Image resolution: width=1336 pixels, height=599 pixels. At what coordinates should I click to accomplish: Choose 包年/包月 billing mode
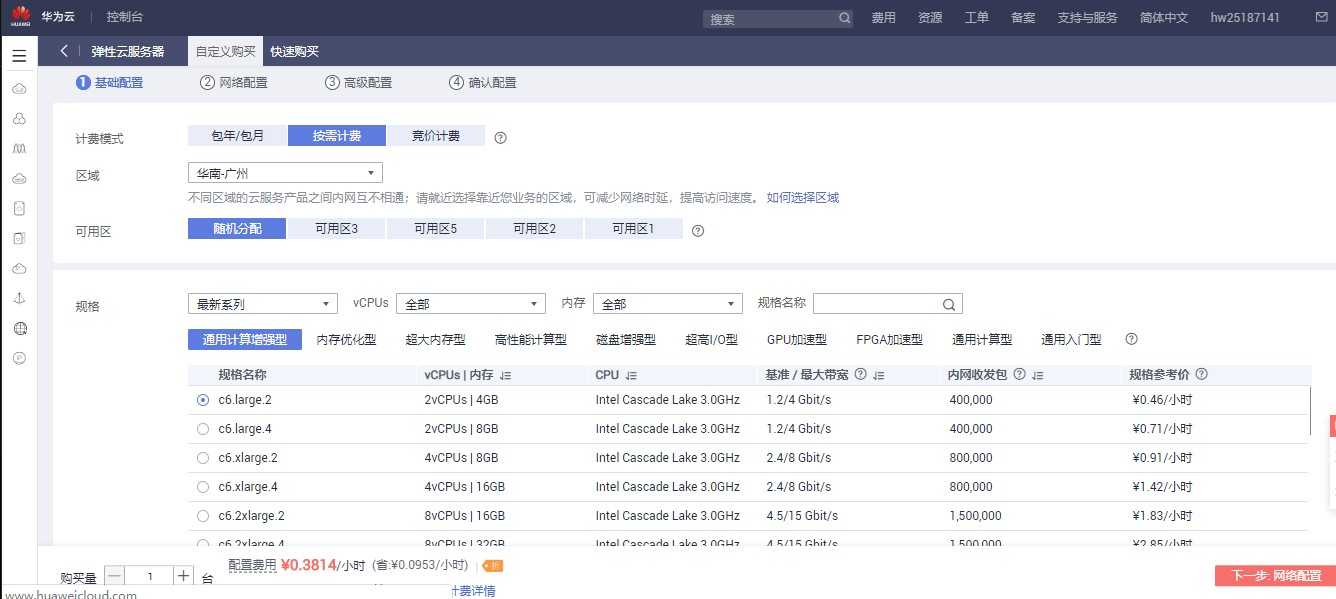(x=237, y=136)
